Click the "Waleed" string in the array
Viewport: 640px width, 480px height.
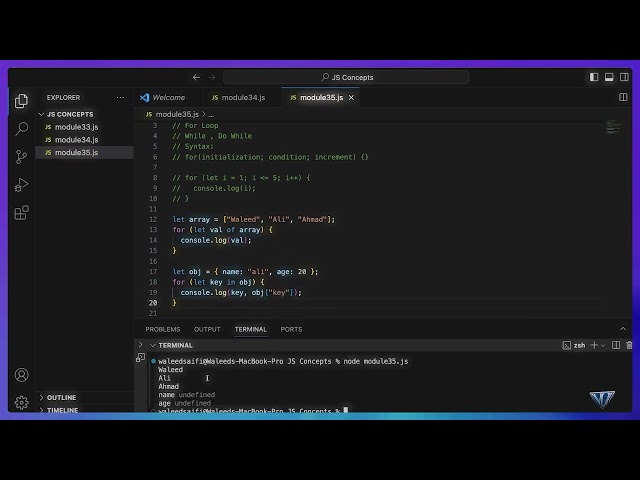[243, 220]
